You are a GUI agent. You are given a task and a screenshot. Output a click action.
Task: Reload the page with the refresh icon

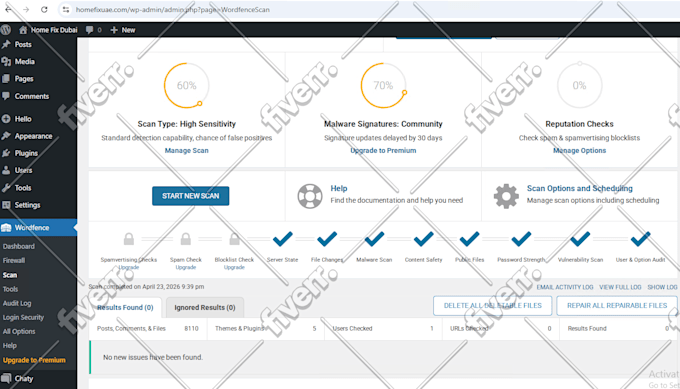point(44,9)
